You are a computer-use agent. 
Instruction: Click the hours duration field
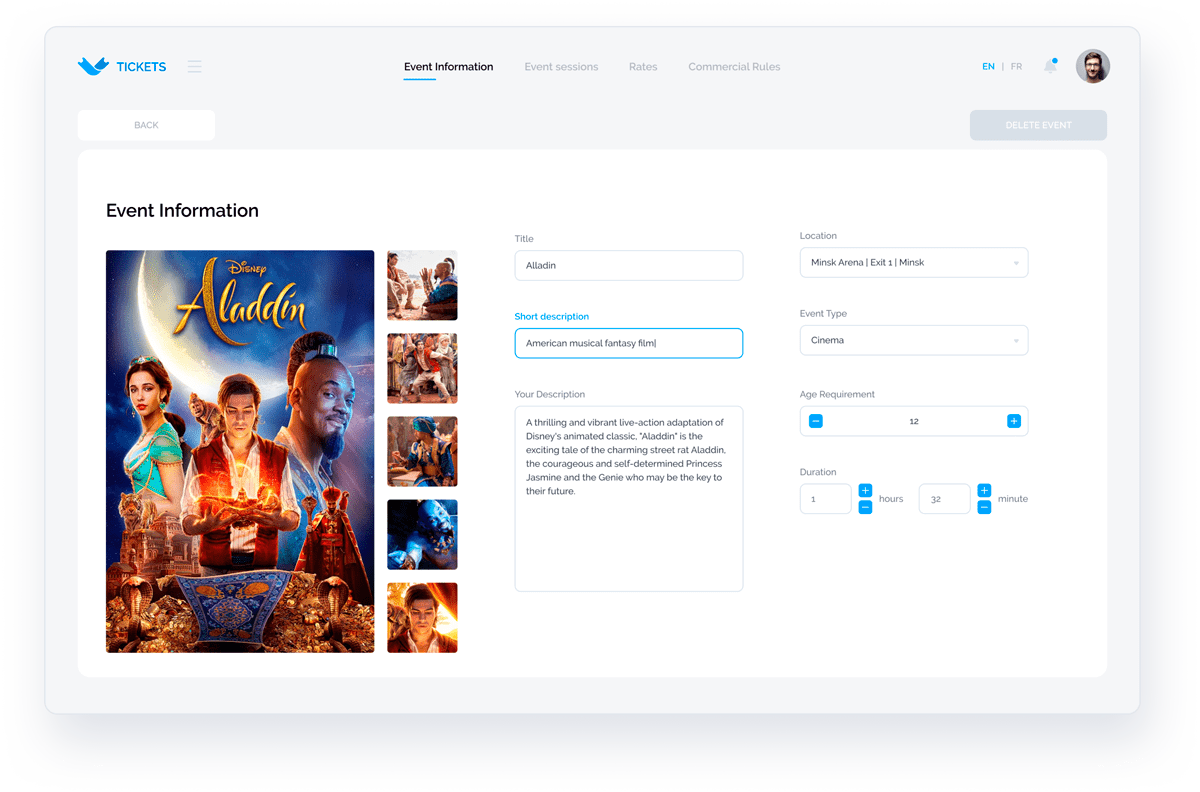[825, 498]
